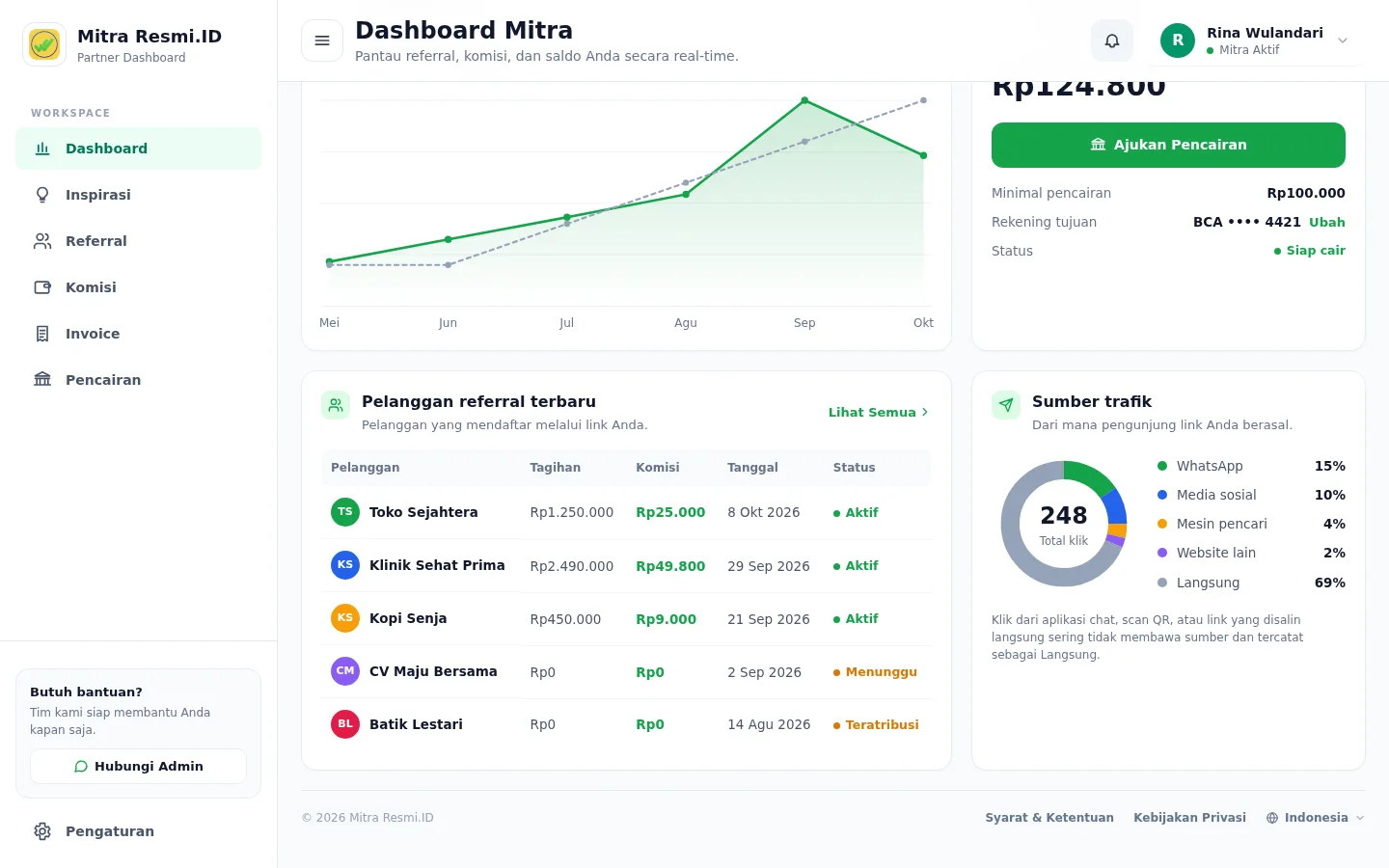Image resolution: width=1389 pixels, height=868 pixels.
Task: Click Kopi Senja customer name
Action: click(408, 618)
